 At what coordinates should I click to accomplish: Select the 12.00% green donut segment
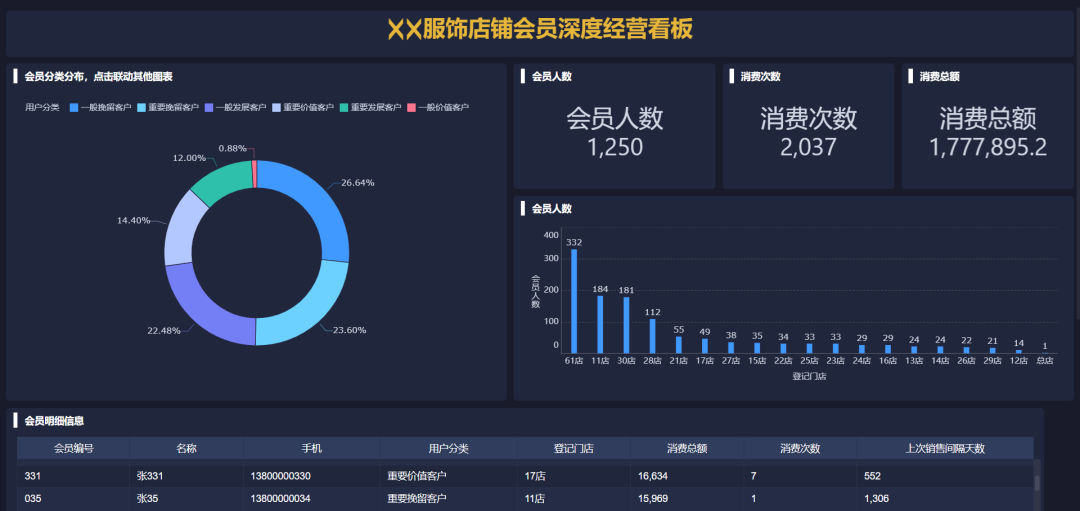pos(222,180)
